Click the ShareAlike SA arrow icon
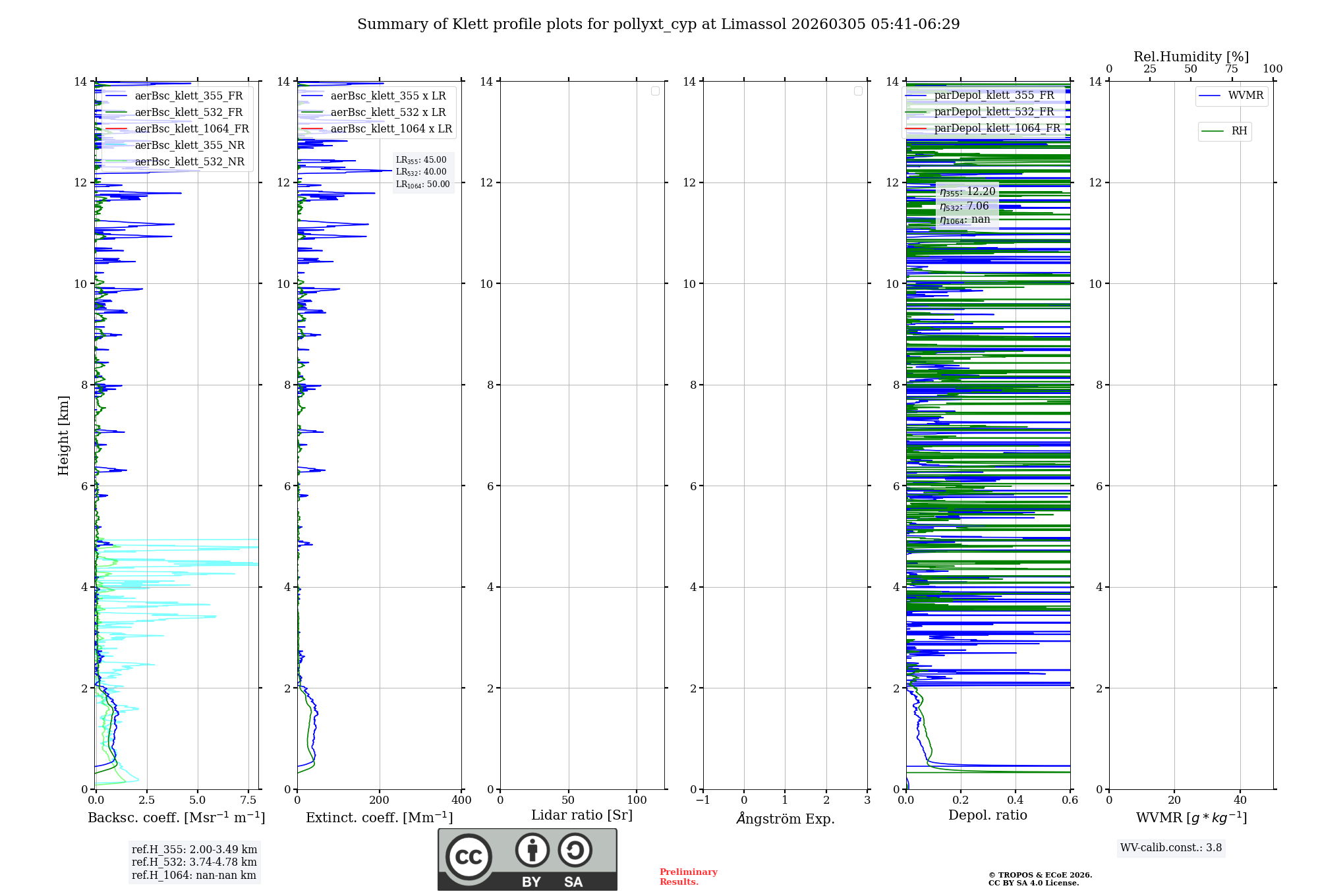The width and height of the screenshot is (1318, 896). coord(575,850)
